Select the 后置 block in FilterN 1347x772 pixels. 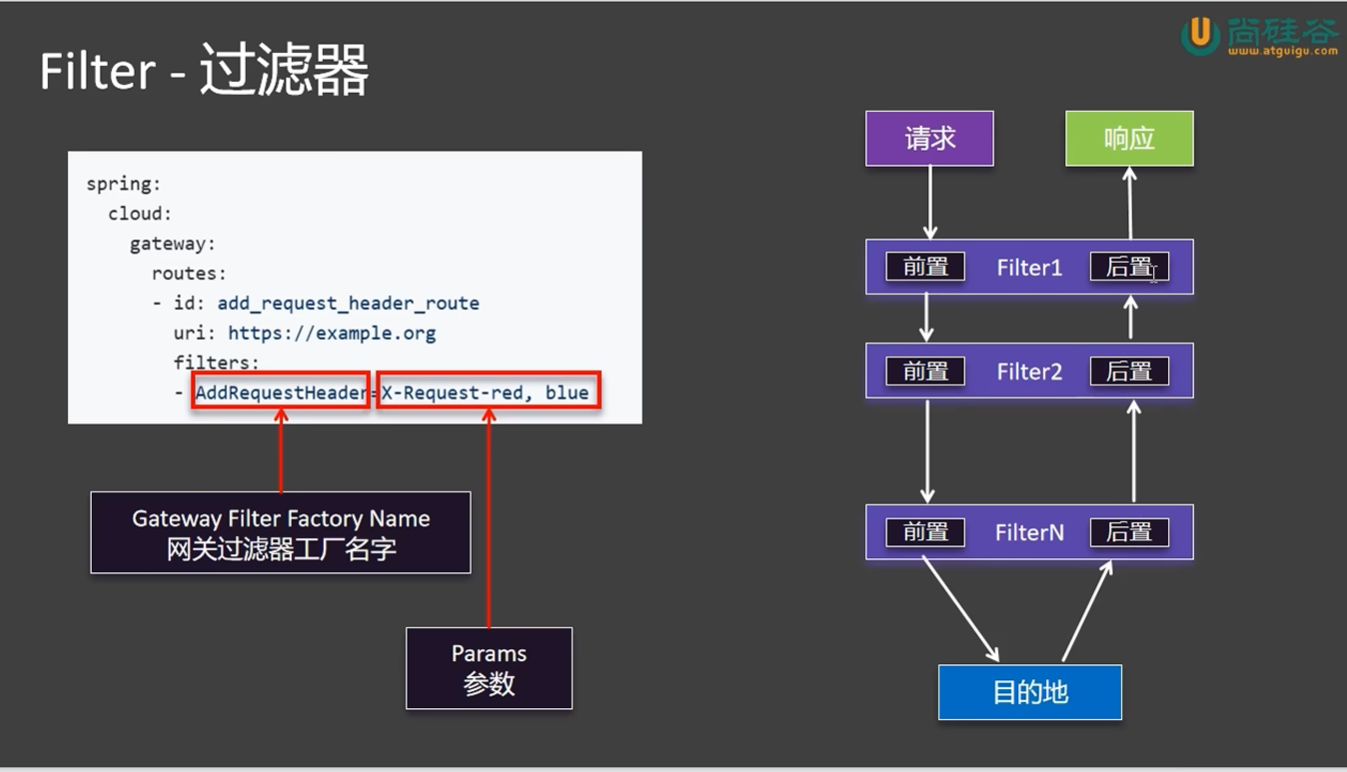tap(1129, 532)
